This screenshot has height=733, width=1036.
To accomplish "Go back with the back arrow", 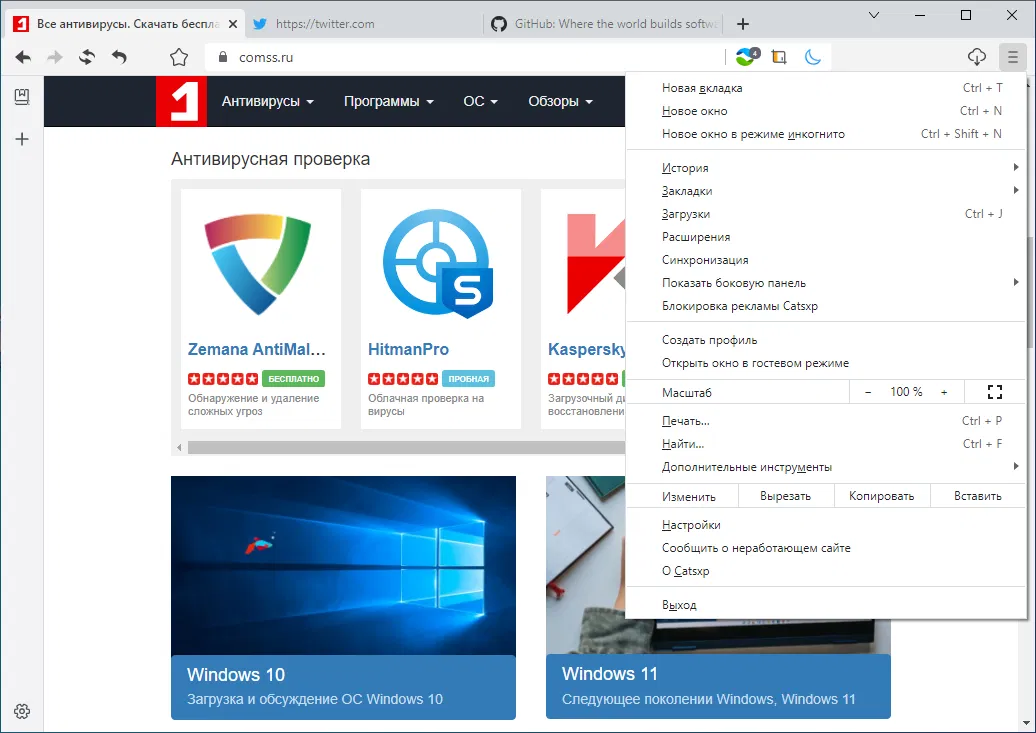I will pos(23,58).
